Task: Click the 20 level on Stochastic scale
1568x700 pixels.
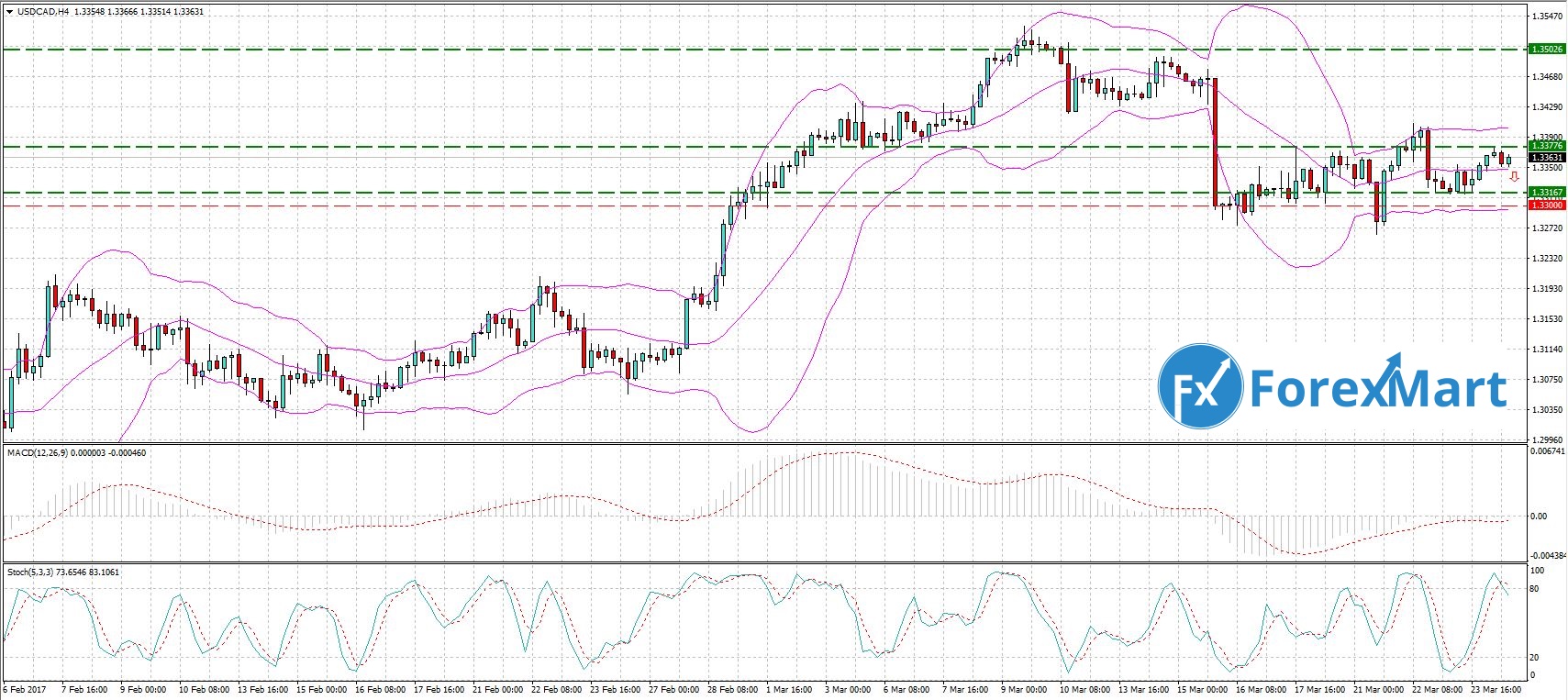Action: 1536,658
